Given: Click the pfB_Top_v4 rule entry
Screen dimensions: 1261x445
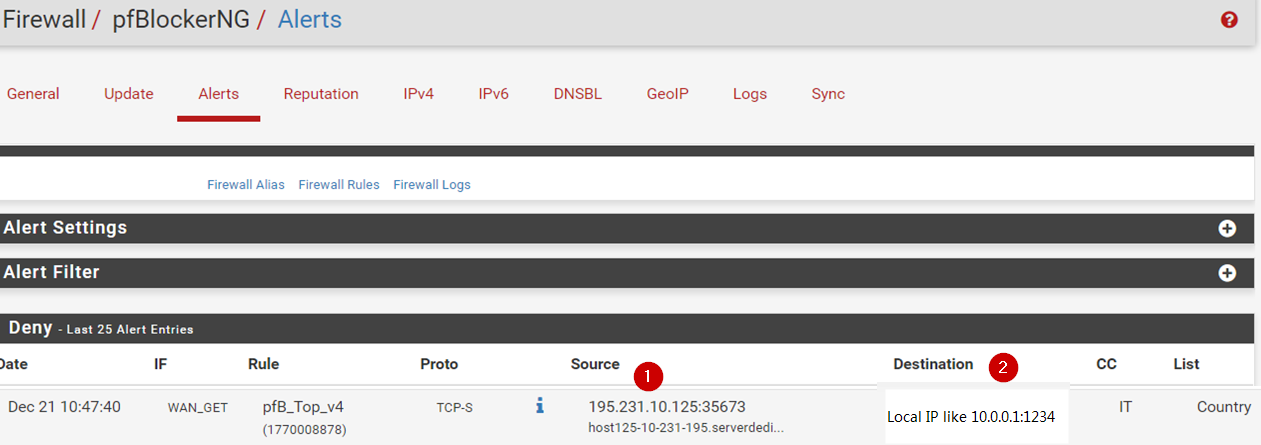Looking at the screenshot, I should pyautogui.click(x=301, y=407).
